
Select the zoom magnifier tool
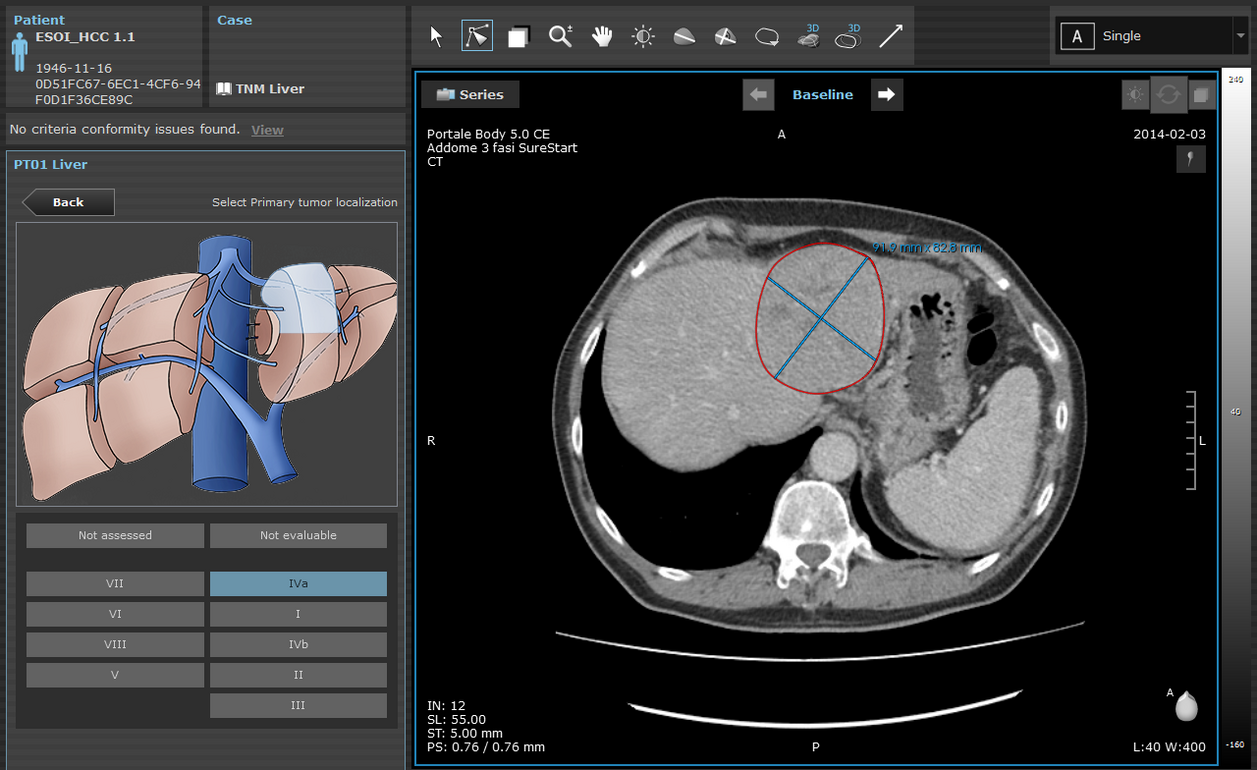pos(560,37)
